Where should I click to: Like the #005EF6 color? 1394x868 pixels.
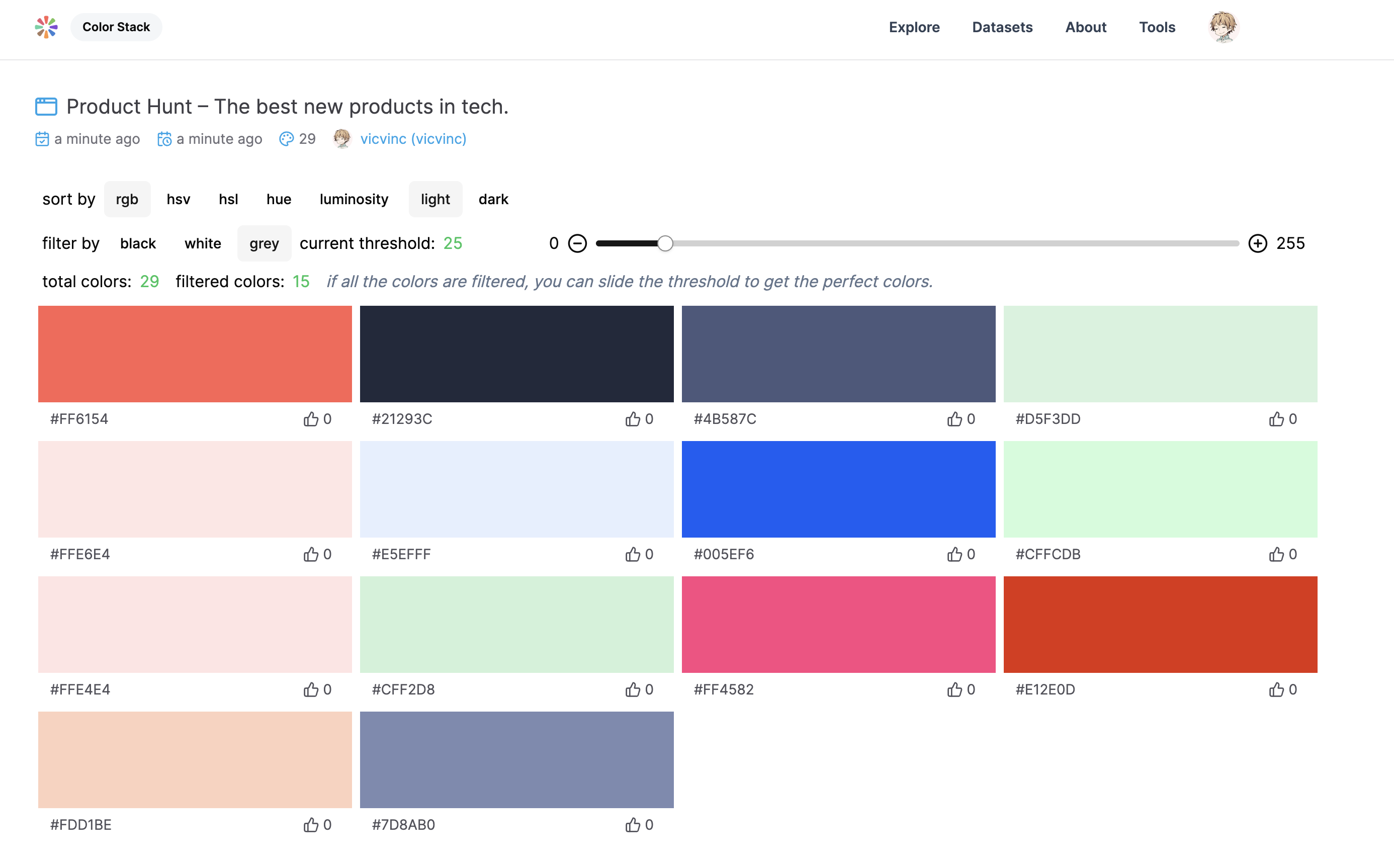click(x=955, y=555)
